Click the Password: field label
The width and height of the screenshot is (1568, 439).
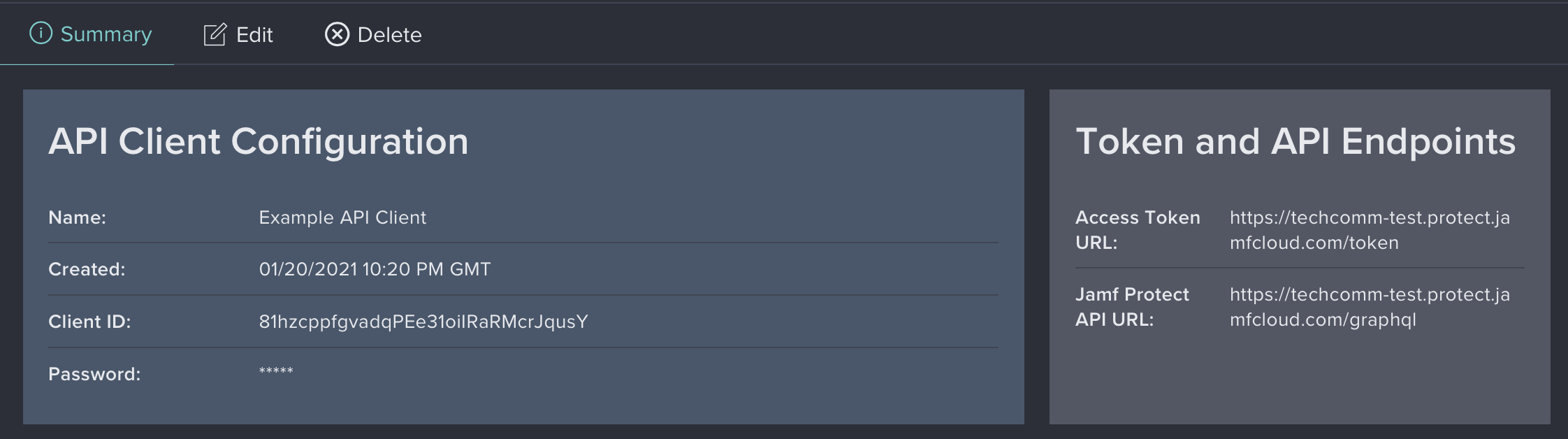[94, 374]
